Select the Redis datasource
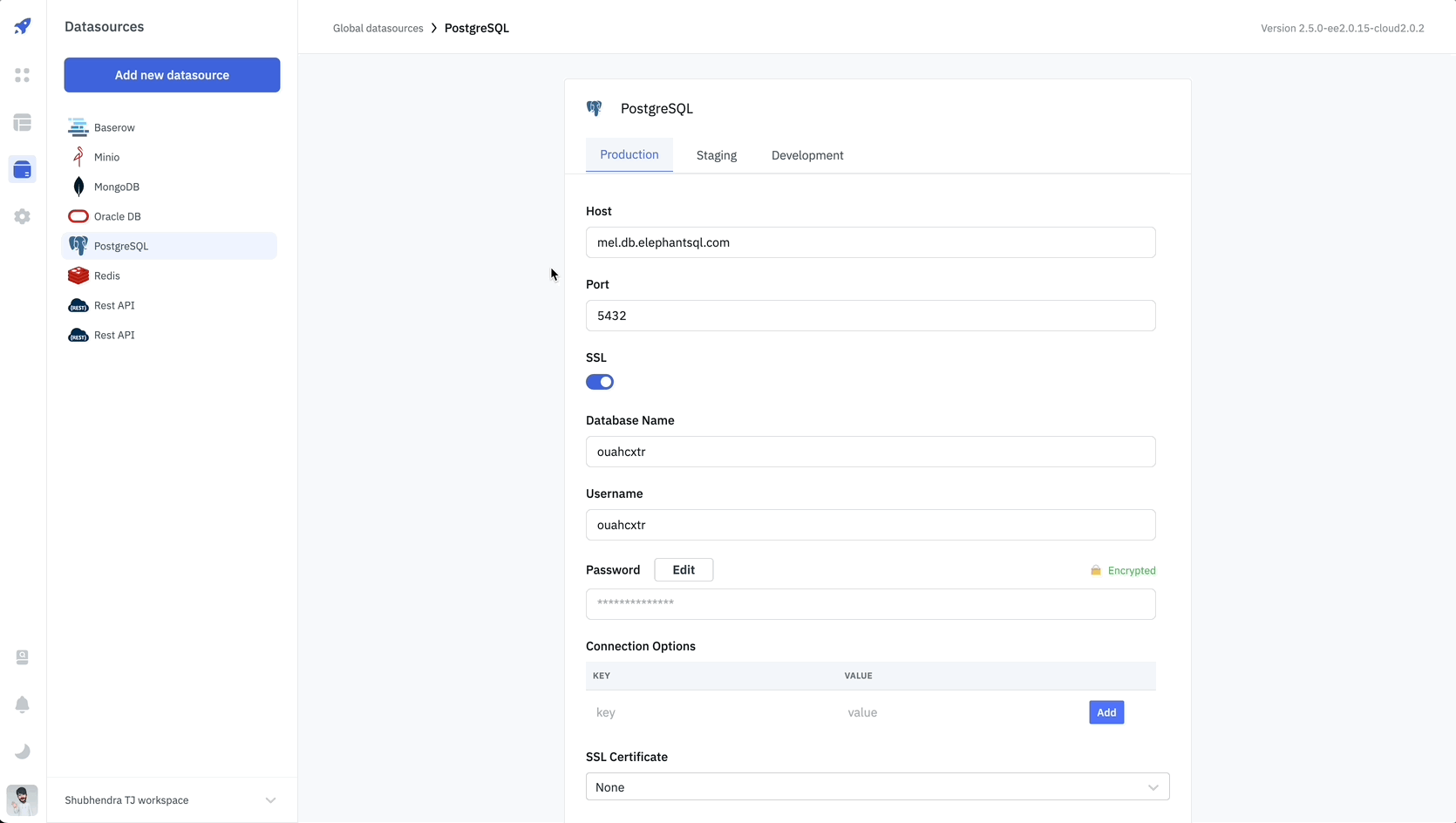 [x=107, y=275]
